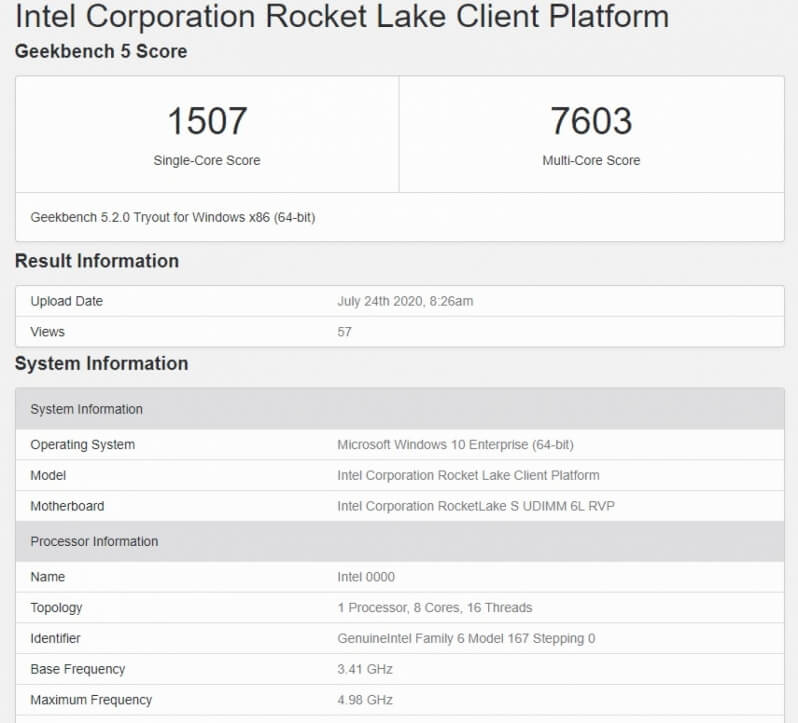Click the Intel Corporation Rocket Lake page title
Image resolution: width=798 pixels, height=723 pixels.
click(341, 16)
